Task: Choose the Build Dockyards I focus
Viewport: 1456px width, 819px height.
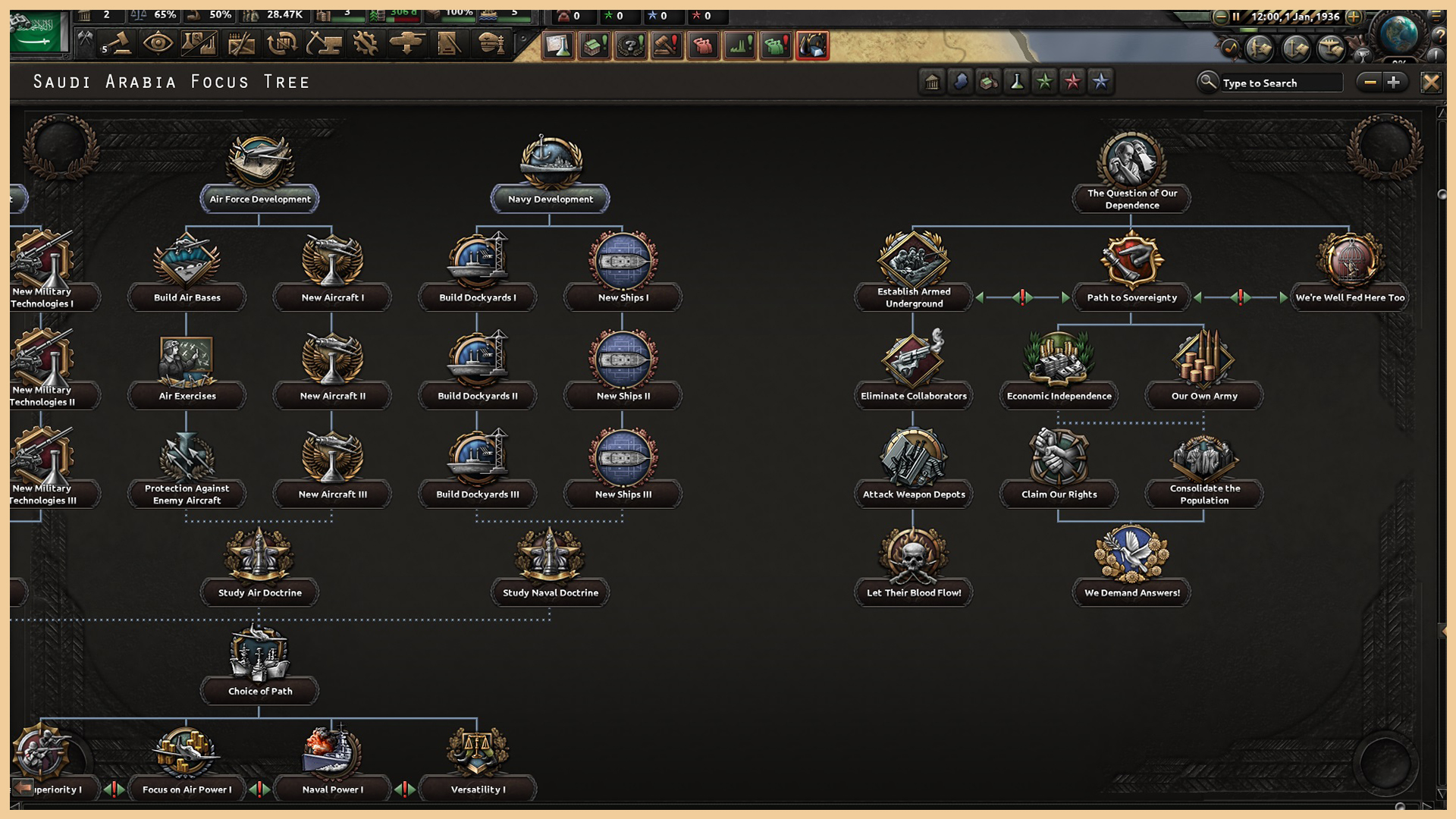Action: 478,271
